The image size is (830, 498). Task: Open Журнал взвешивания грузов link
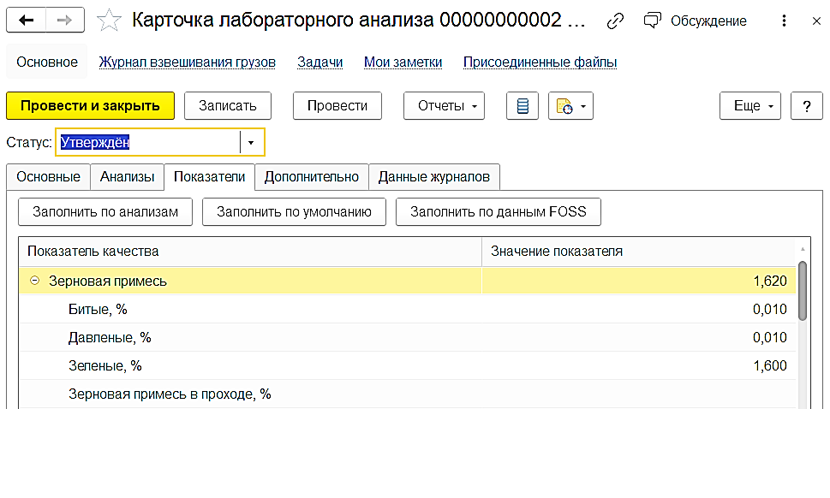click(187, 62)
